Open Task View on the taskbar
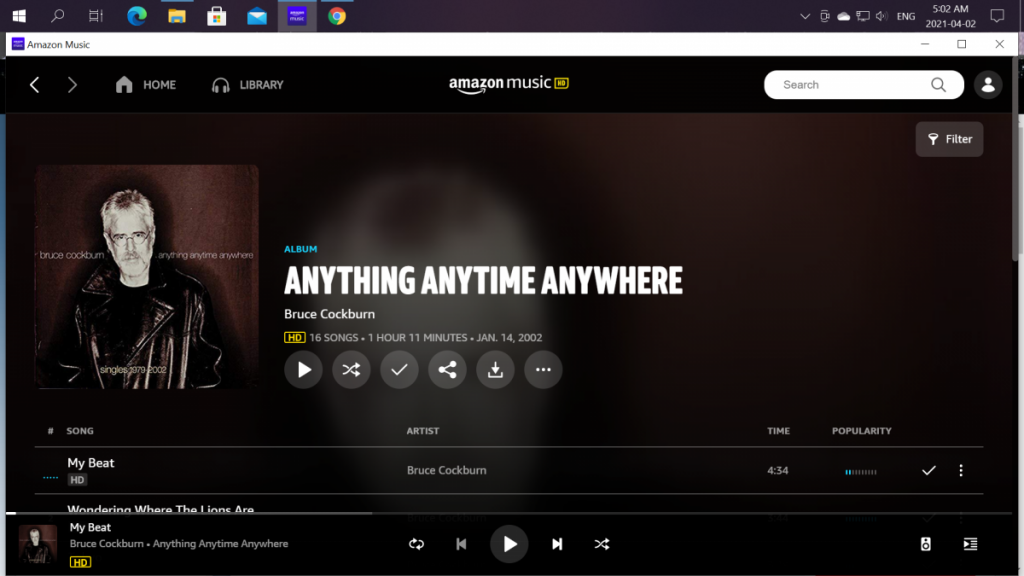 (x=96, y=16)
